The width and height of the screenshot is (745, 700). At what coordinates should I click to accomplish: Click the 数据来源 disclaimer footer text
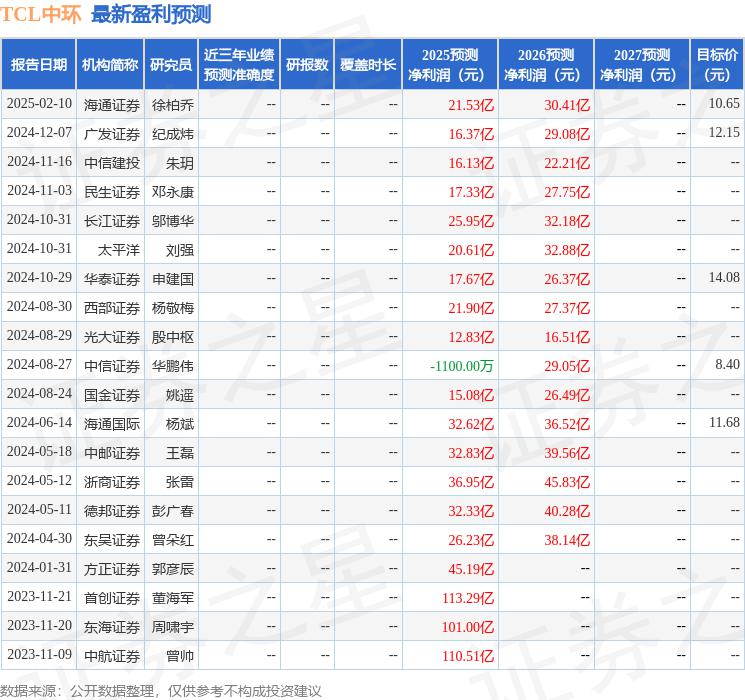tap(161, 690)
